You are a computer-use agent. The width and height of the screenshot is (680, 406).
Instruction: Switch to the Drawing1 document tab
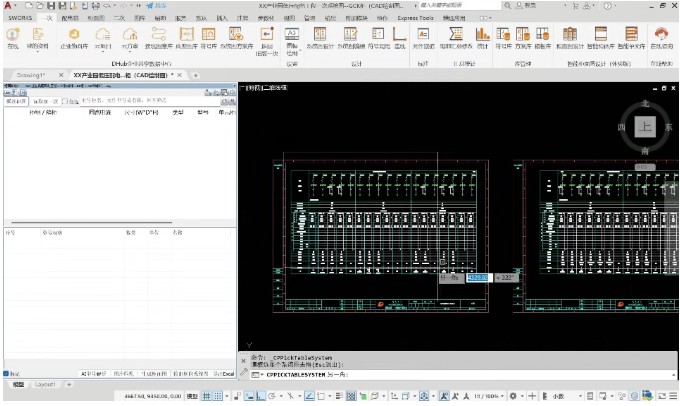(x=30, y=75)
